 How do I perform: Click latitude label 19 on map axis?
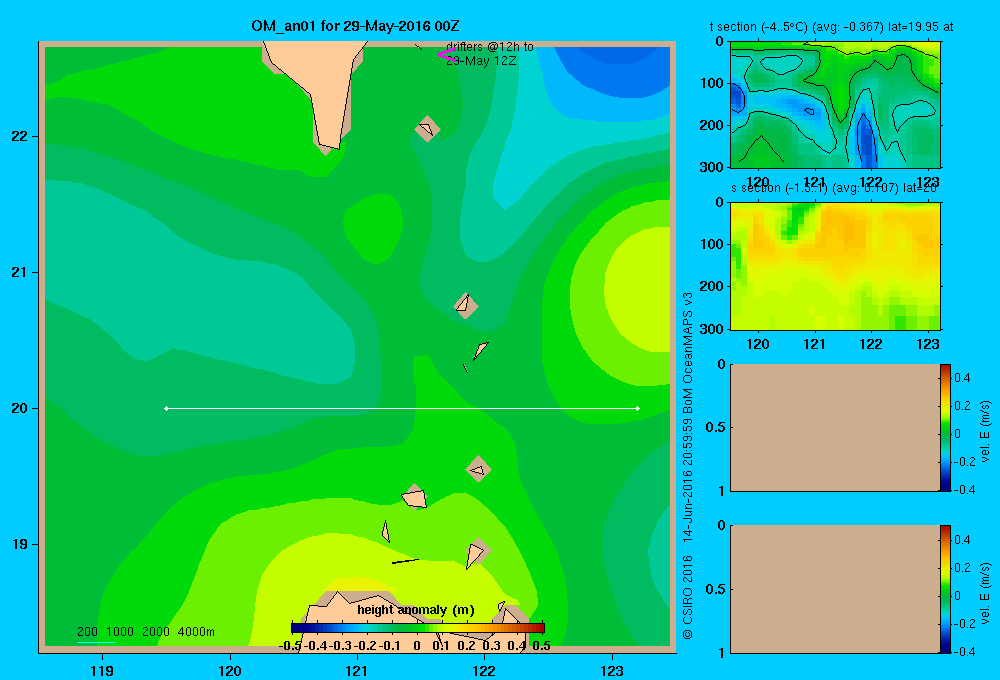pyautogui.click(x=20, y=544)
